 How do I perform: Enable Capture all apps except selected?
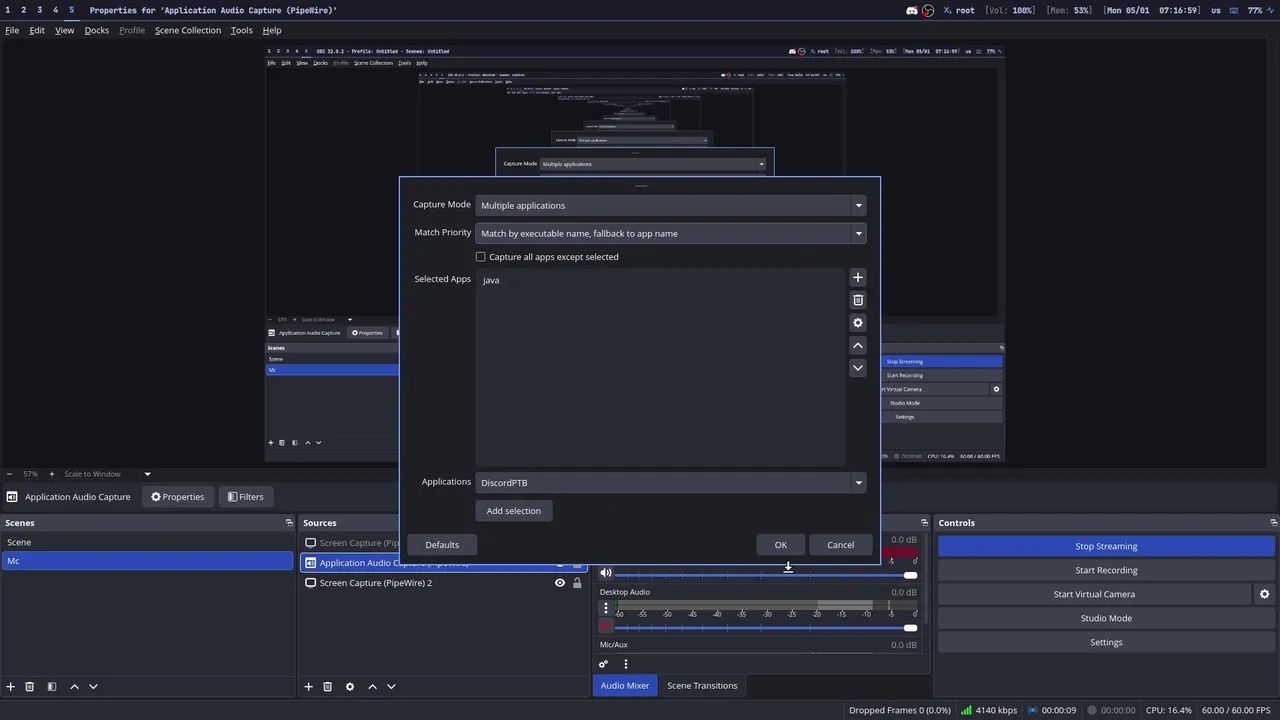pos(480,257)
